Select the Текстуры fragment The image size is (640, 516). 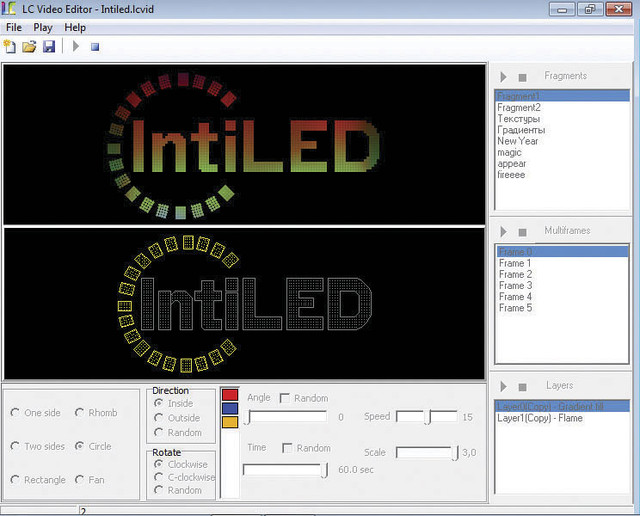pyautogui.click(x=562, y=119)
